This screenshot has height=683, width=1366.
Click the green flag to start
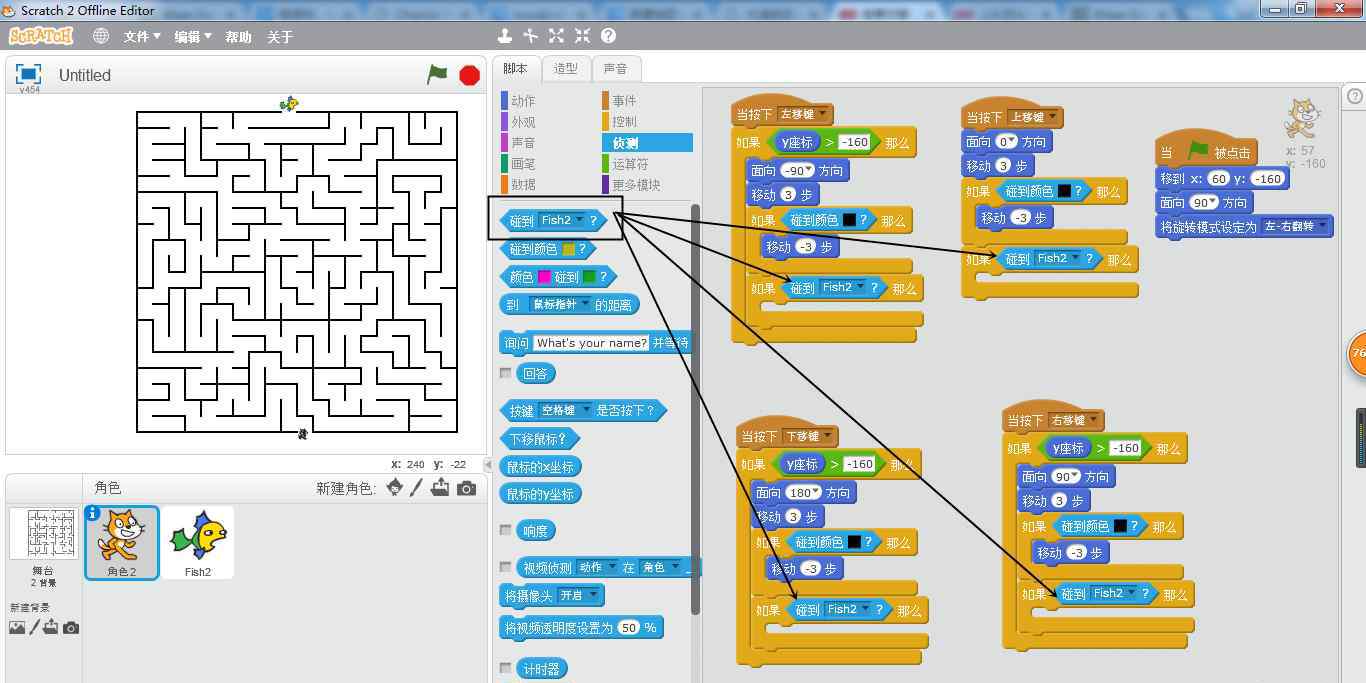coord(437,75)
